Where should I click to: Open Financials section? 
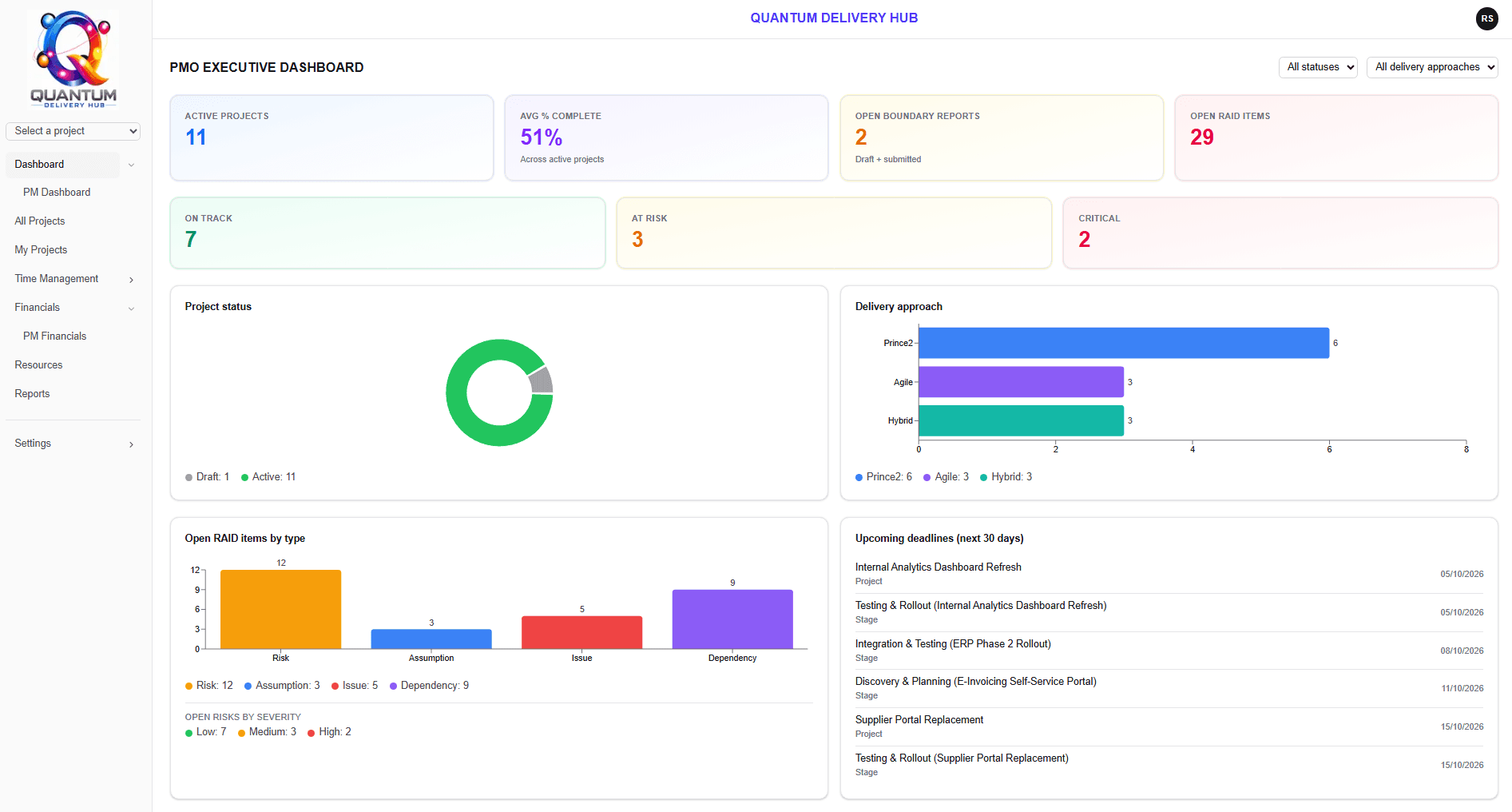(x=38, y=308)
